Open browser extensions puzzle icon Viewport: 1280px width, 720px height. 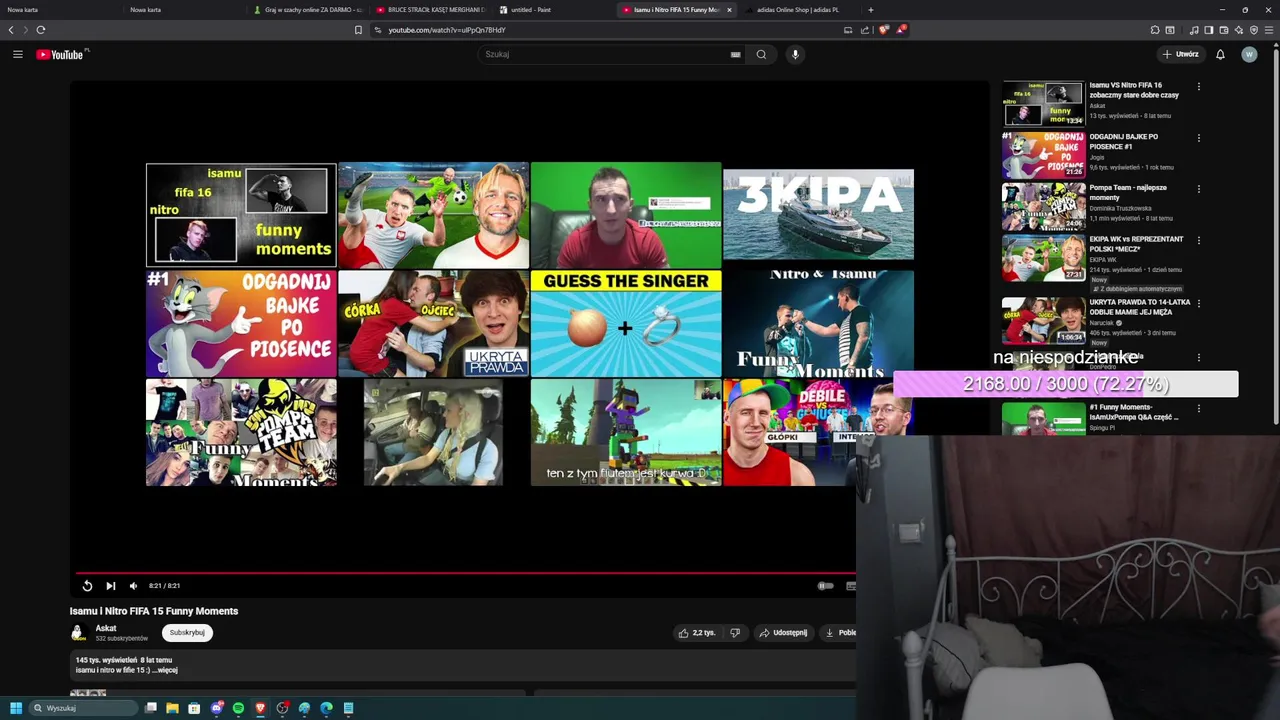click(x=1155, y=30)
